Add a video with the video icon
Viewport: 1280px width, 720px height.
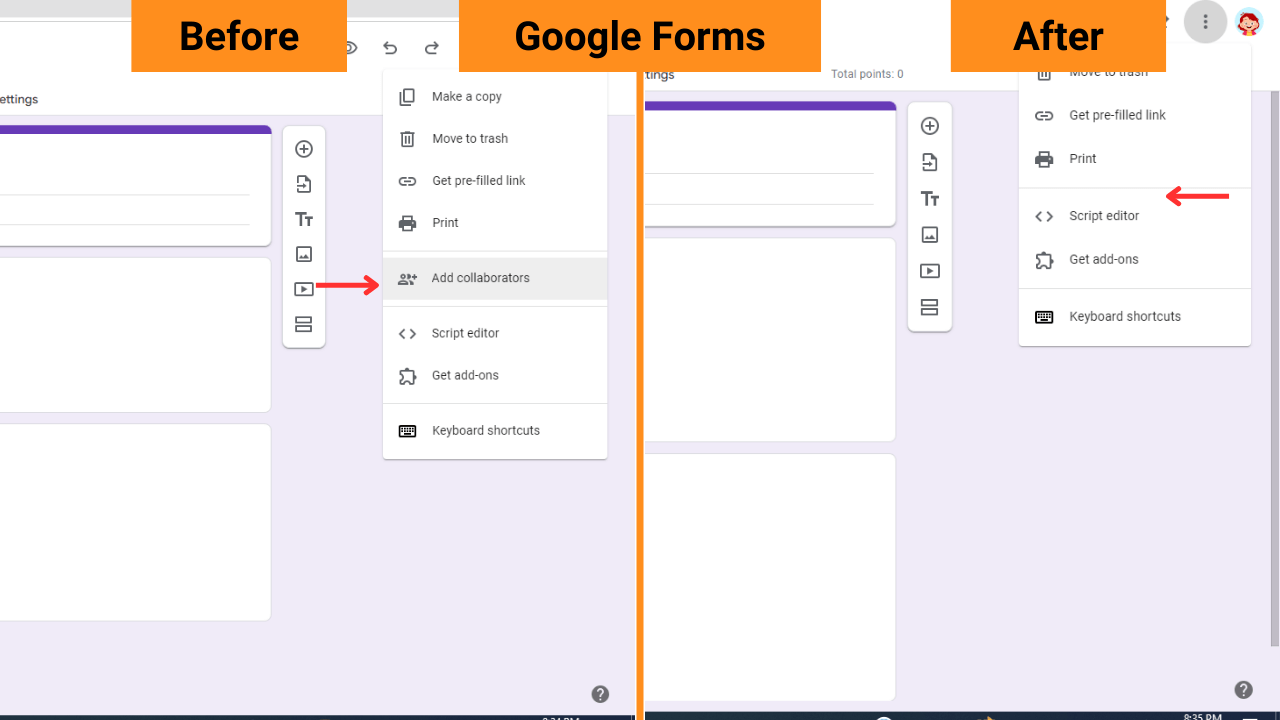[303, 289]
